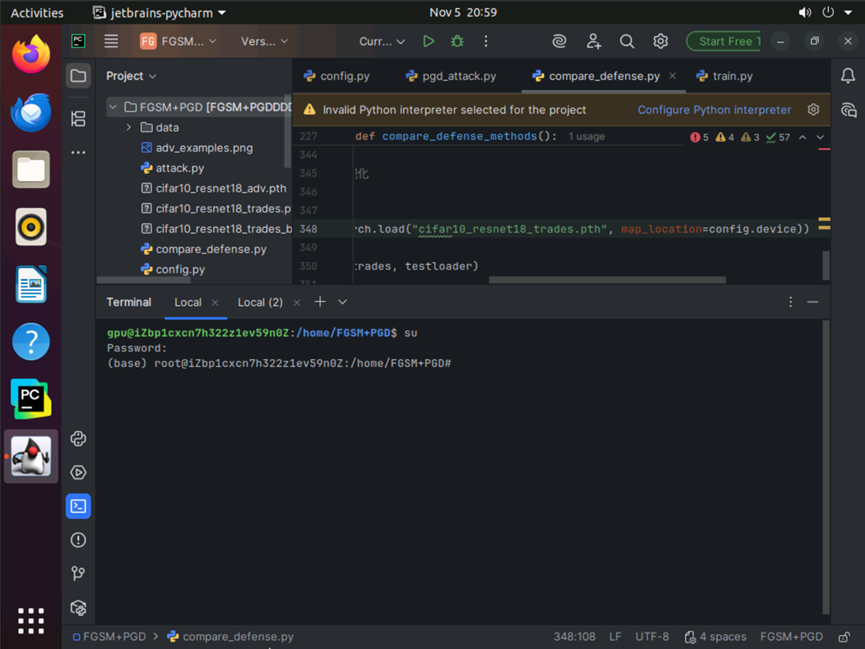Open the Git version control tool icon
Image resolution: width=865 pixels, height=649 pixels.
pyautogui.click(x=78, y=573)
